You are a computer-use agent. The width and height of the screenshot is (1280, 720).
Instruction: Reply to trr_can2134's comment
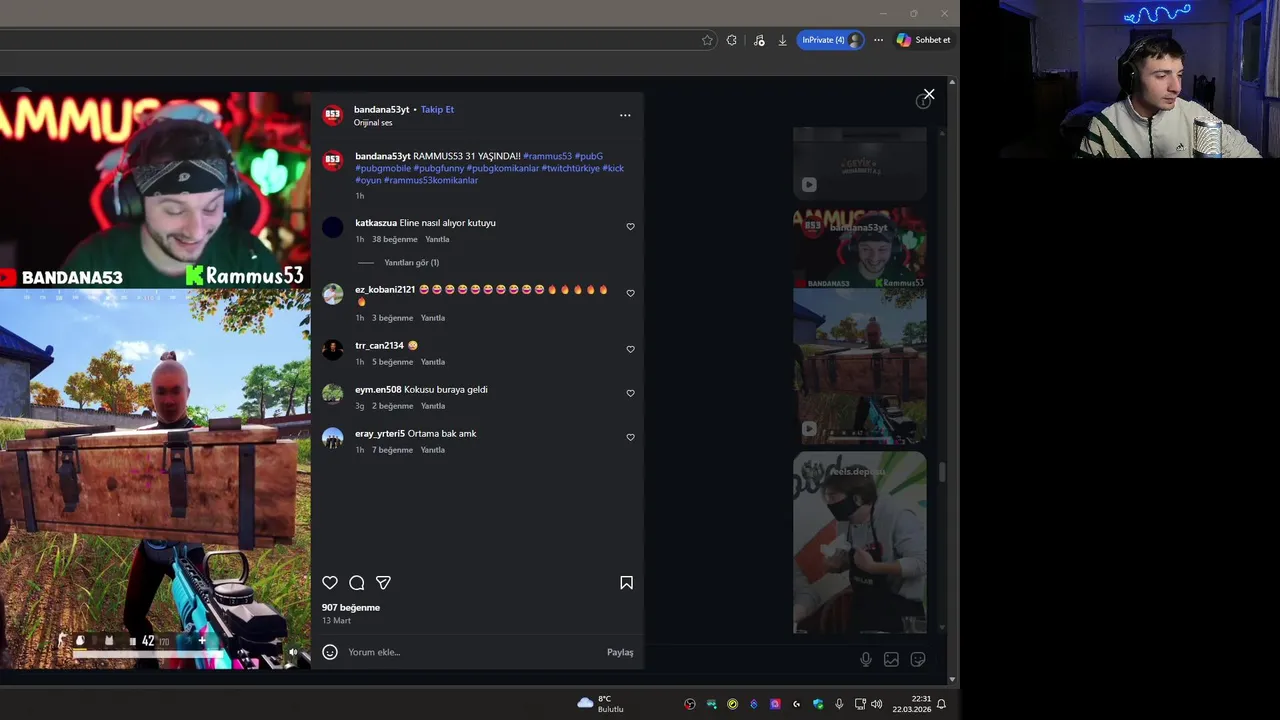(x=432, y=362)
